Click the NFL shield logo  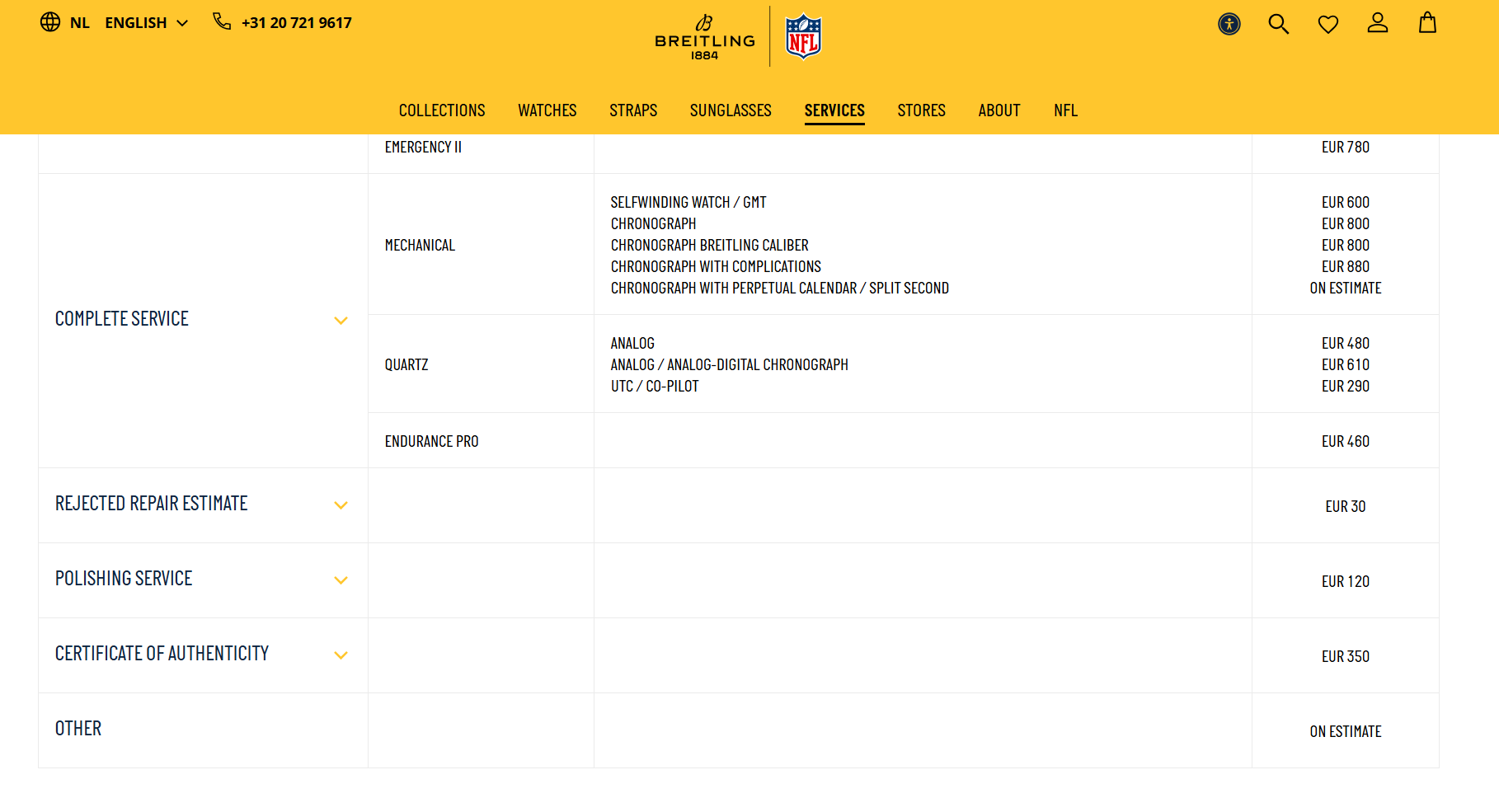pyautogui.click(x=803, y=37)
